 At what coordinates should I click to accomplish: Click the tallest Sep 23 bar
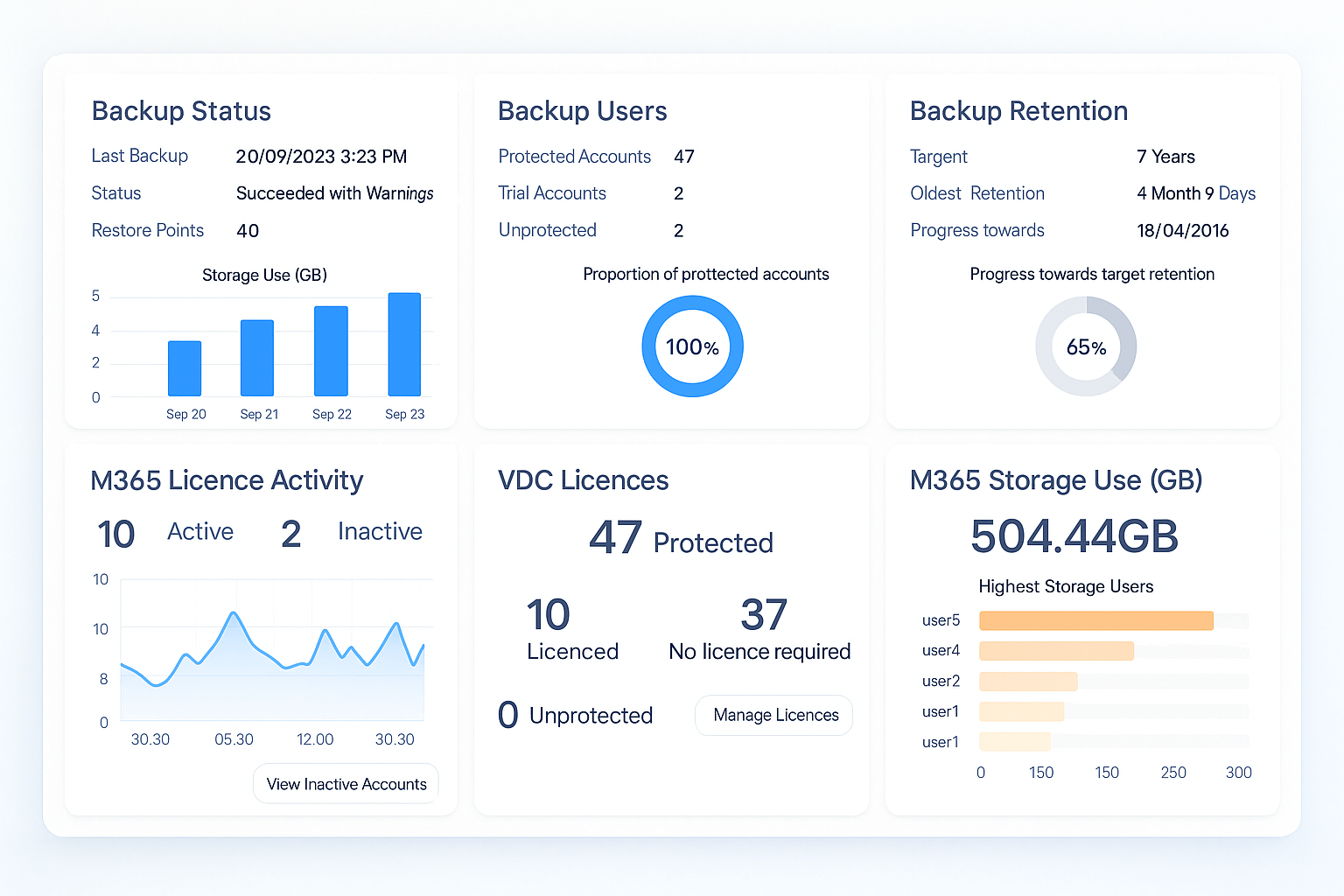point(404,344)
